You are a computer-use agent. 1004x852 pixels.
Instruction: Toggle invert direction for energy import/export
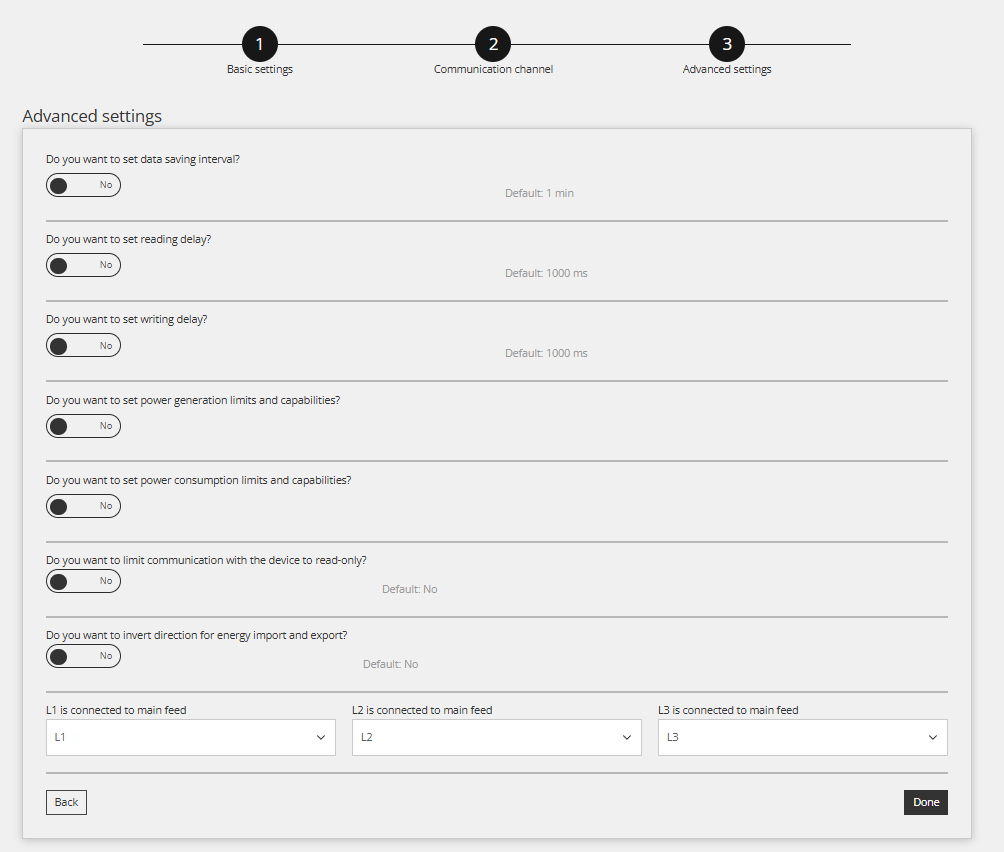pyautogui.click(x=83, y=656)
